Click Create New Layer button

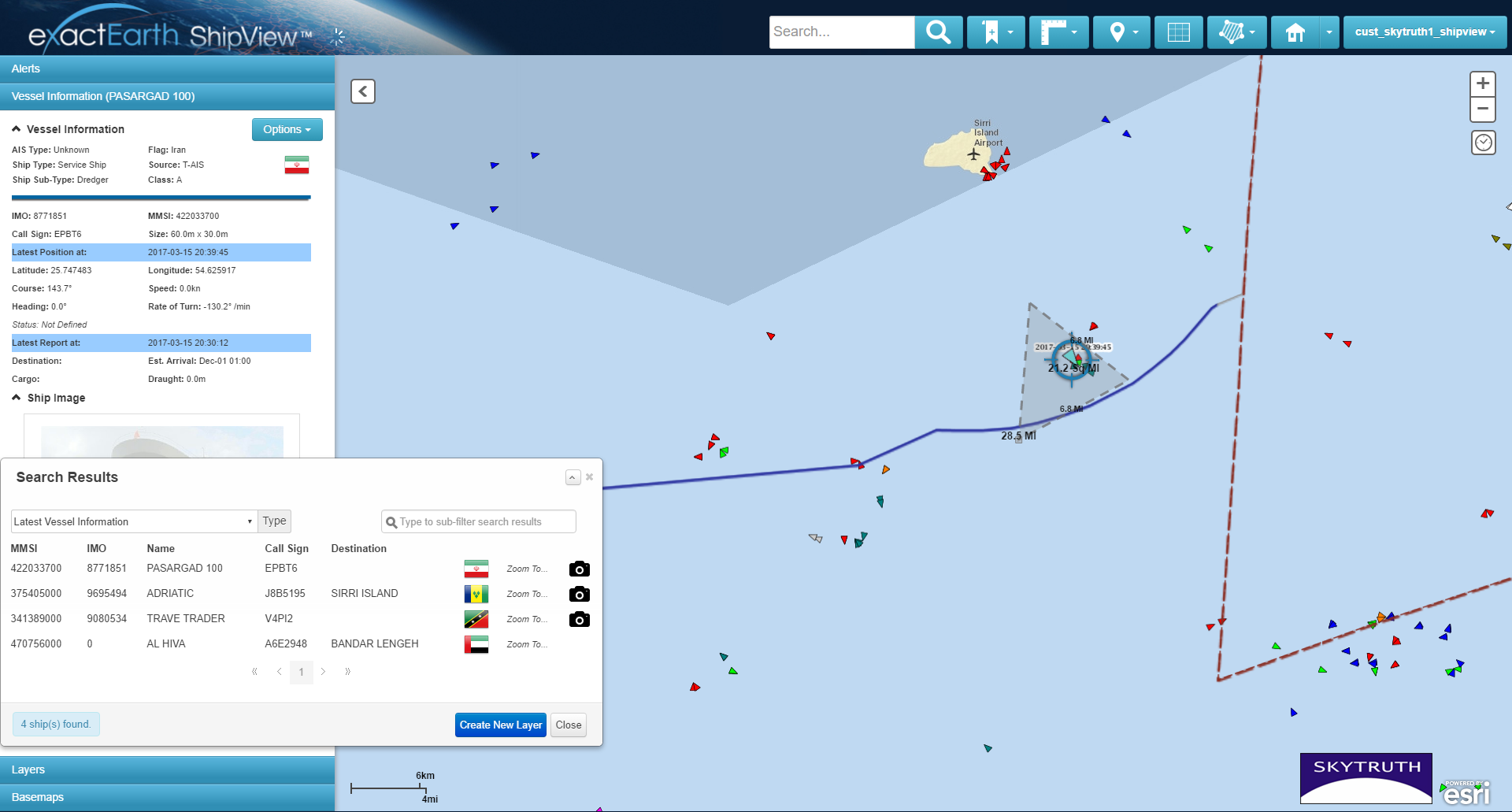pyautogui.click(x=501, y=725)
